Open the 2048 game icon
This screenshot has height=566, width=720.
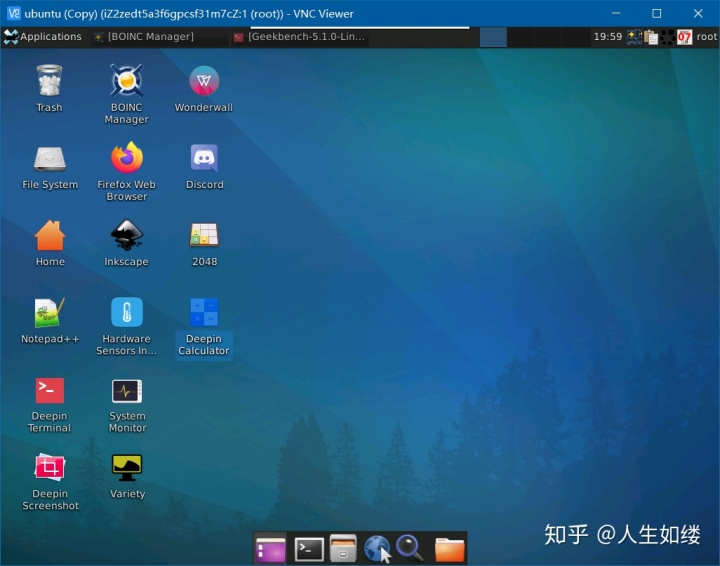204,235
